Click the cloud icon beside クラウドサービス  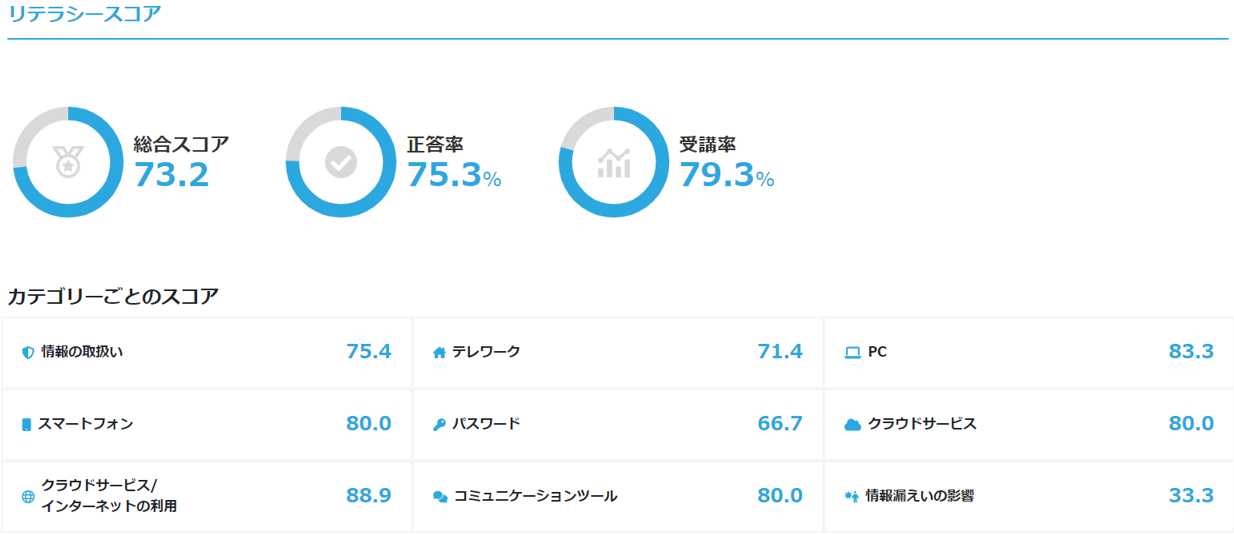point(853,424)
